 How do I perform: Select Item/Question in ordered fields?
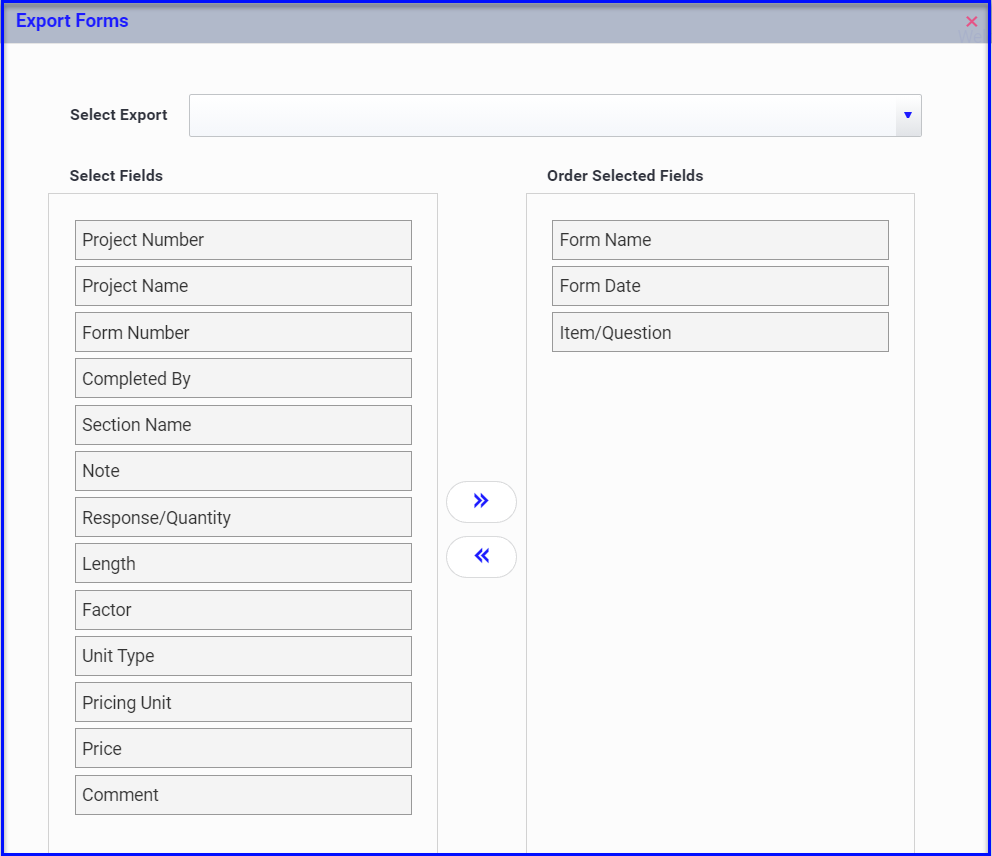click(720, 332)
